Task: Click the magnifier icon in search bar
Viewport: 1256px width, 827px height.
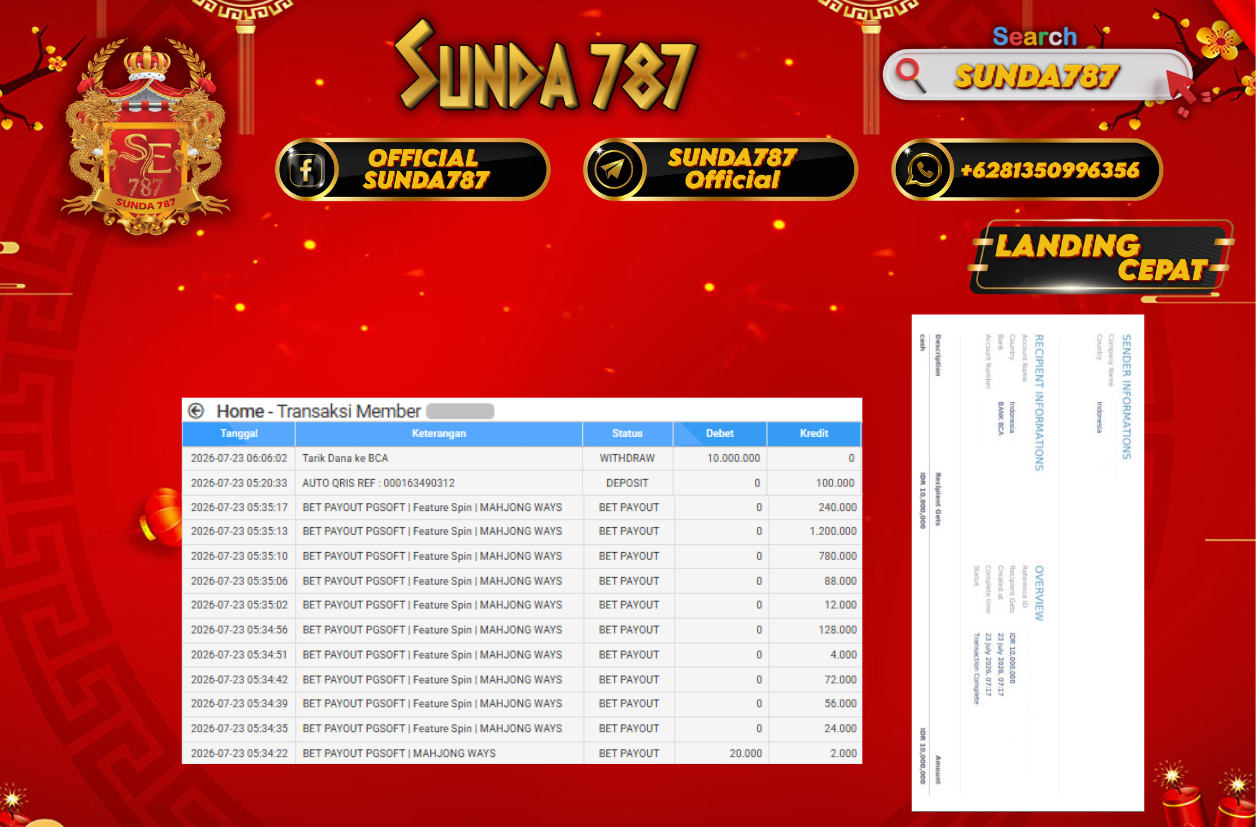Action: coord(911,74)
